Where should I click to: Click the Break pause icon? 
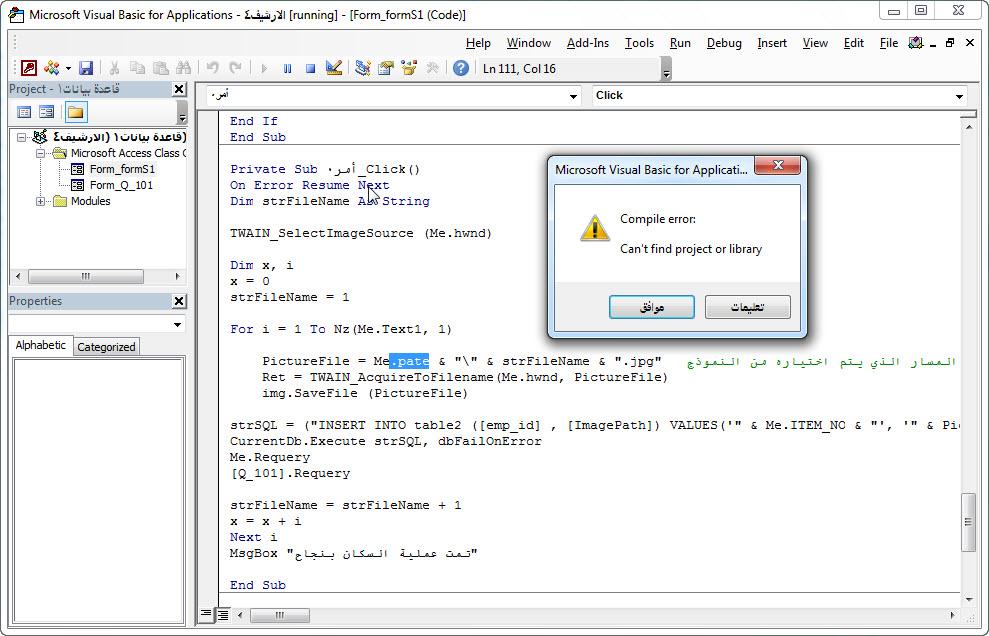click(287, 68)
